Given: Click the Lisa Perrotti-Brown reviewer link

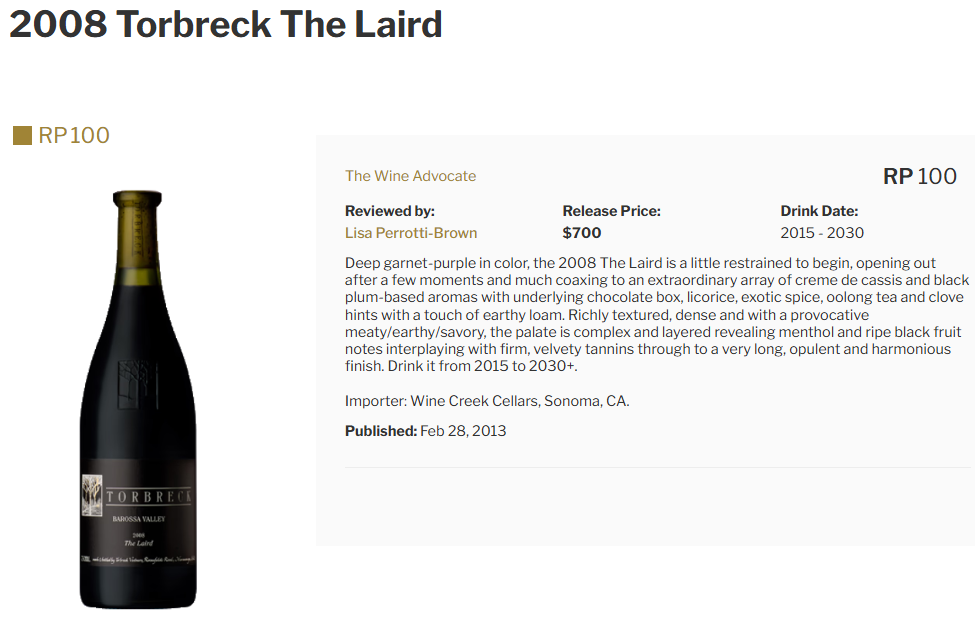Looking at the screenshot, I should (x=411, y=233).
